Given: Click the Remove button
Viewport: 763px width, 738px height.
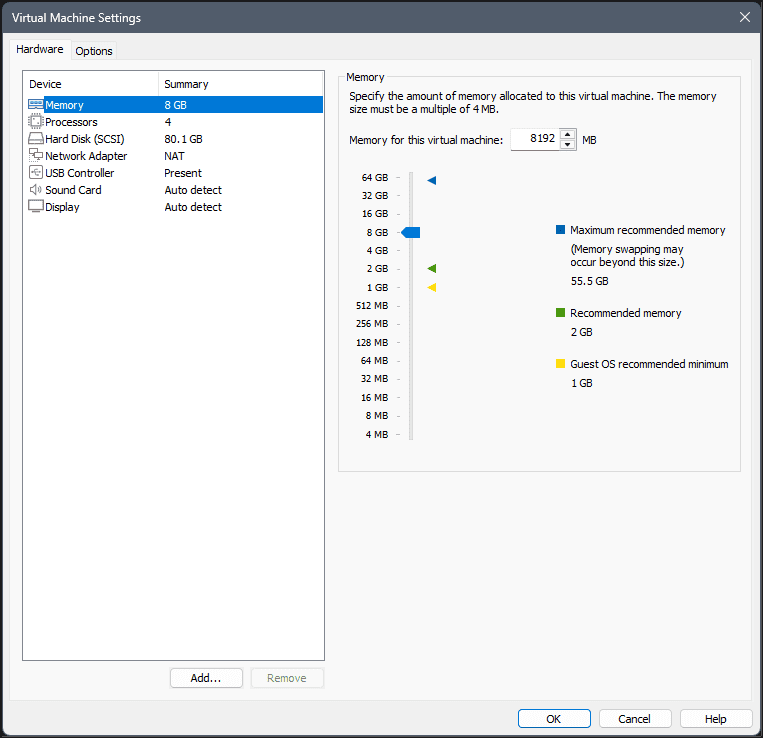Looking at the screenshot, I should point(287,678).
